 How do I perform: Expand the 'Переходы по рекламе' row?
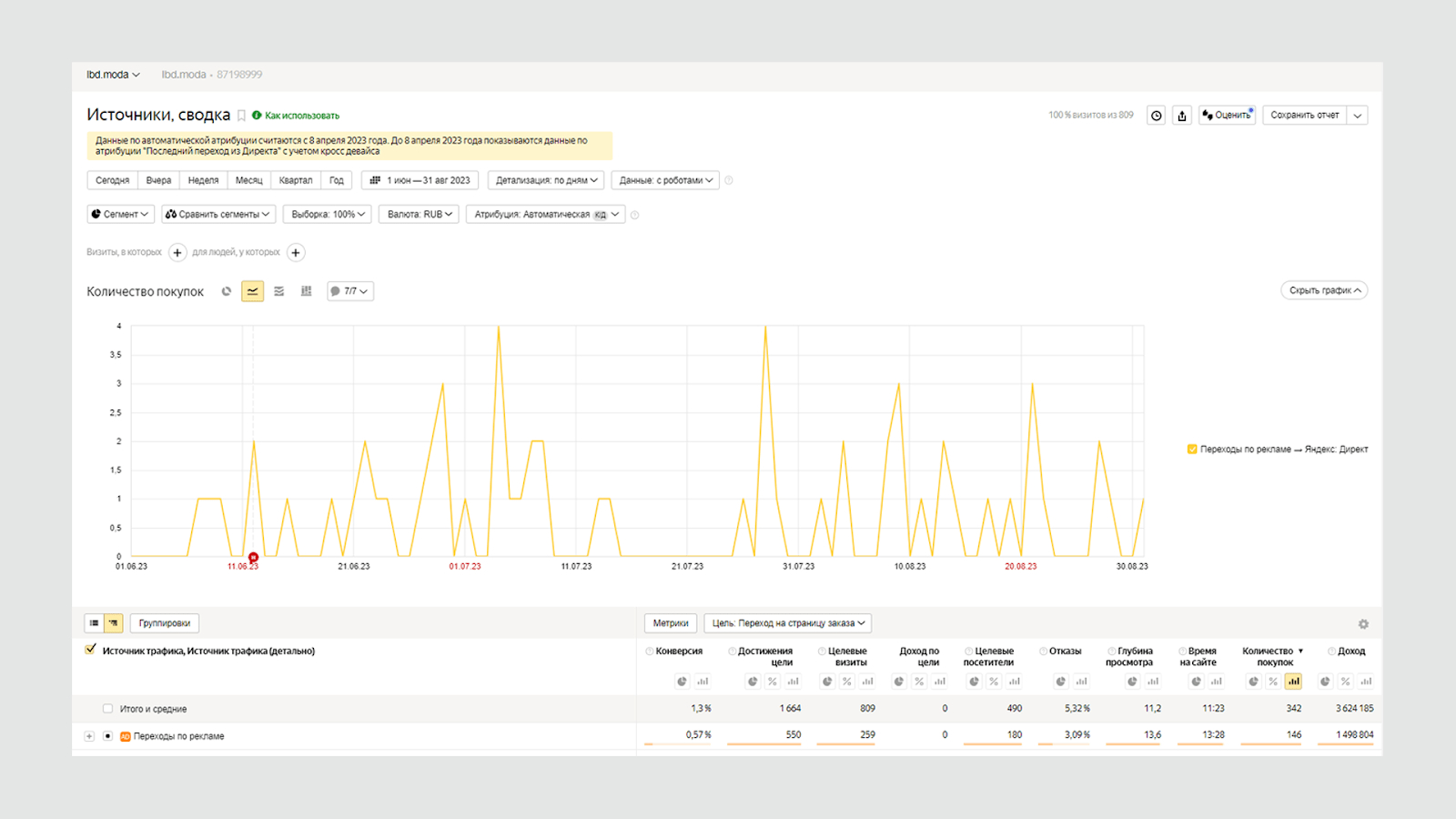point(89,736)
